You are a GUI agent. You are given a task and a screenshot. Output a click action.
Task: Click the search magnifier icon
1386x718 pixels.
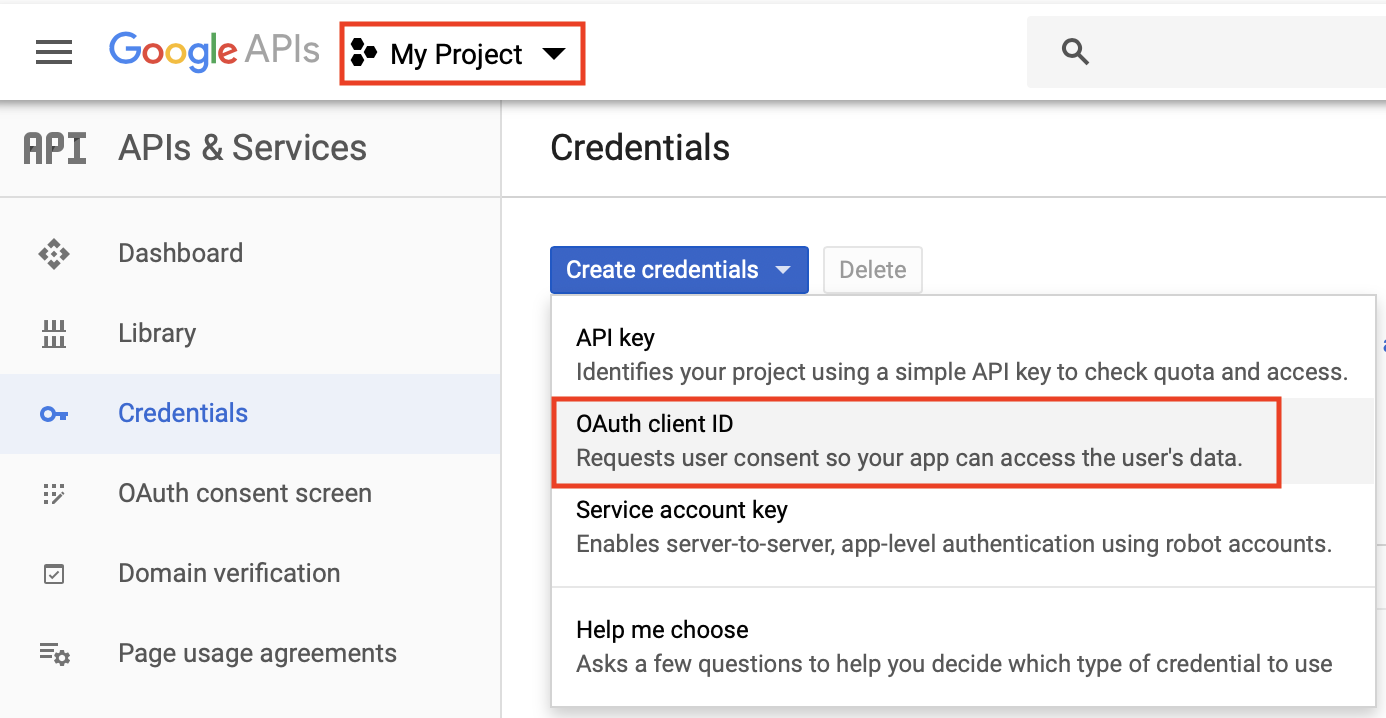click(x=1075, y=52)
